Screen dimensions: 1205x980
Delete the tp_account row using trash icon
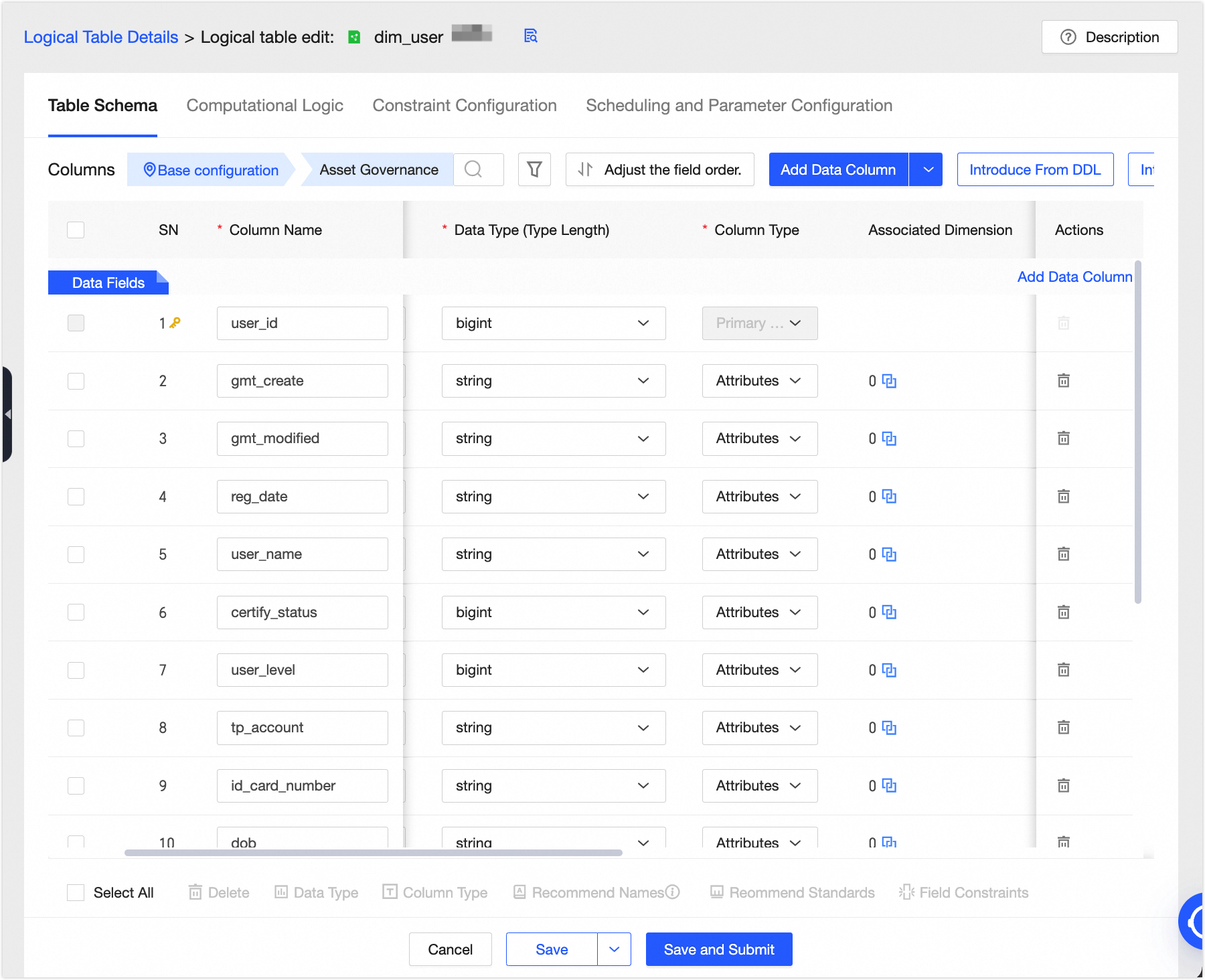click(1063, 728)
